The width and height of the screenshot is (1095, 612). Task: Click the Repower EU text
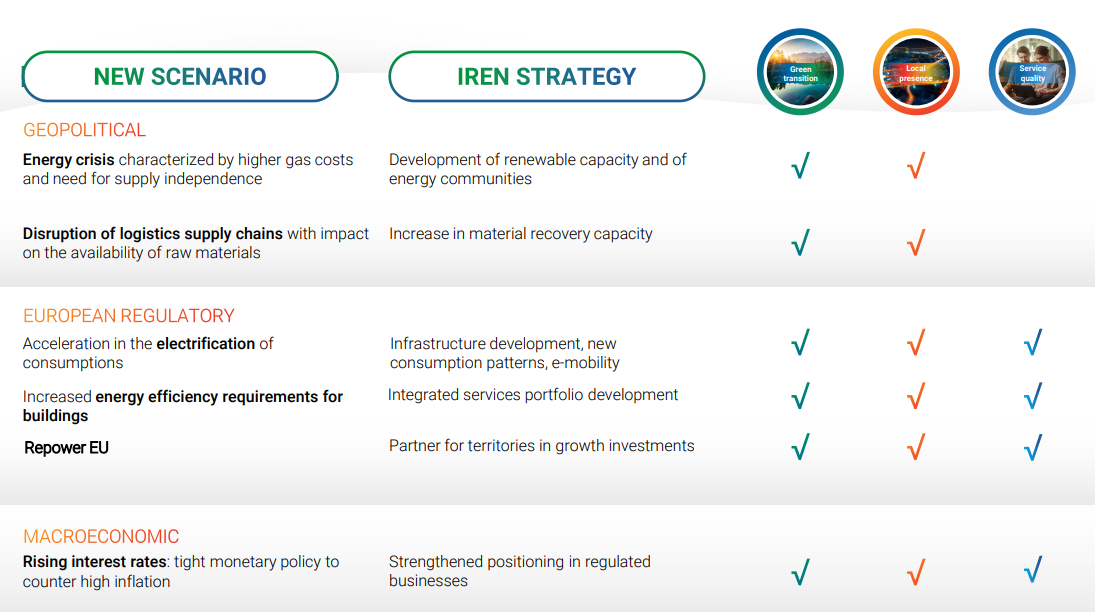(66, 448)
